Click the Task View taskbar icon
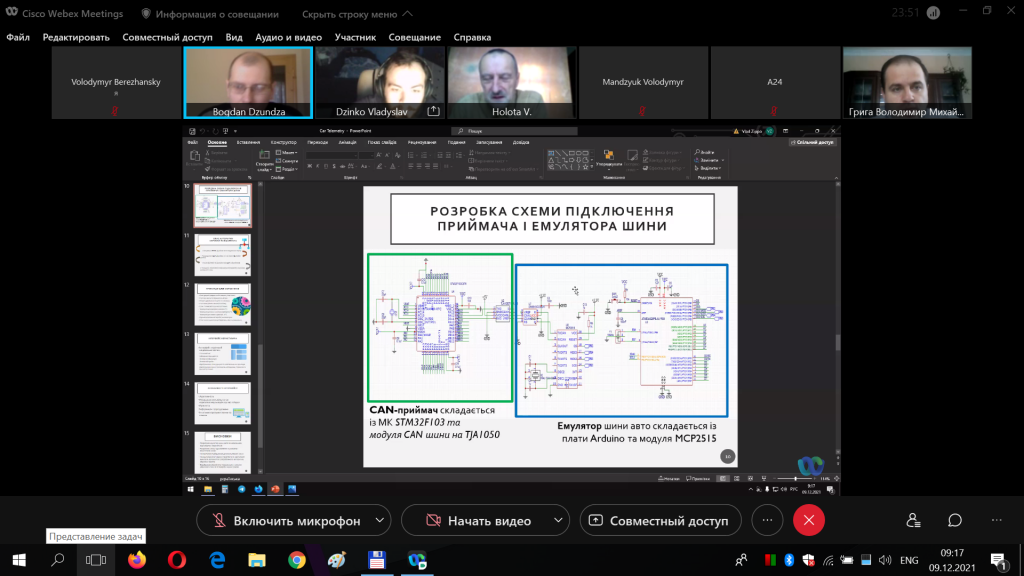The height and width of the screenshot is (576, 1024). (x=96, y=560)
